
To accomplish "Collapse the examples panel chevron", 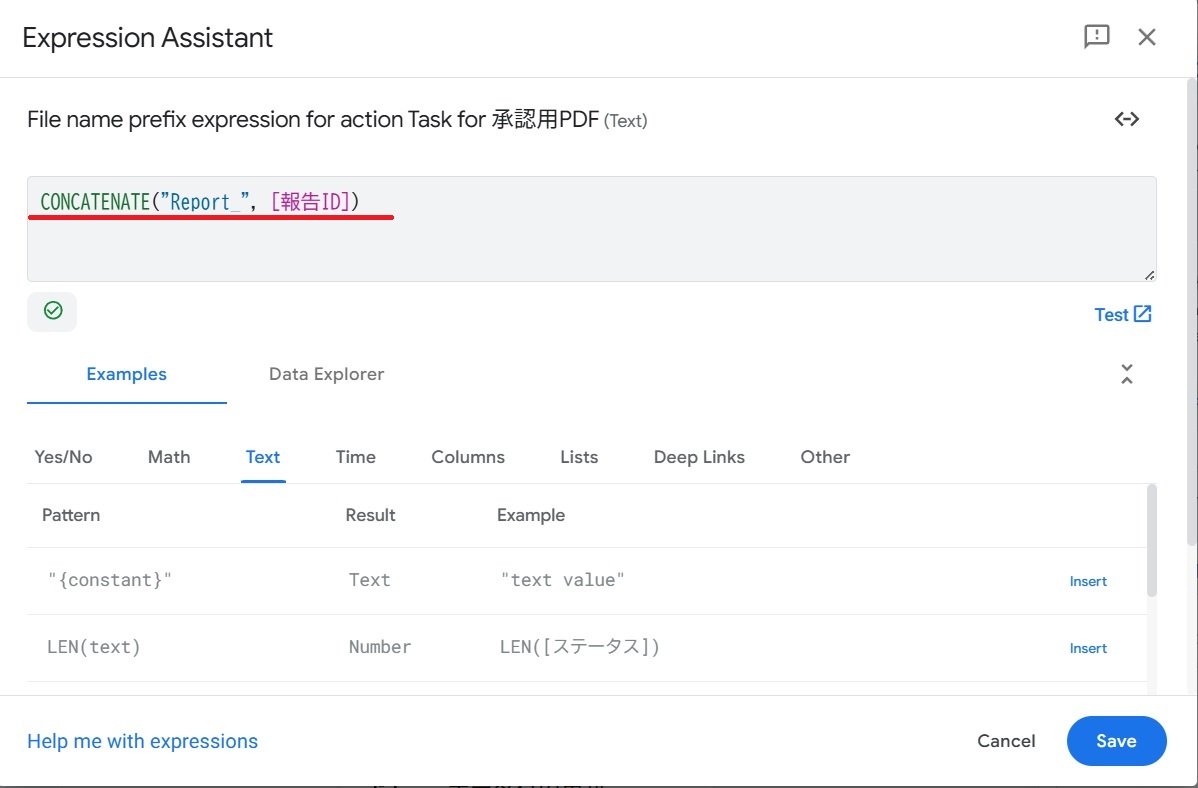I will (x=1127, y=374).
